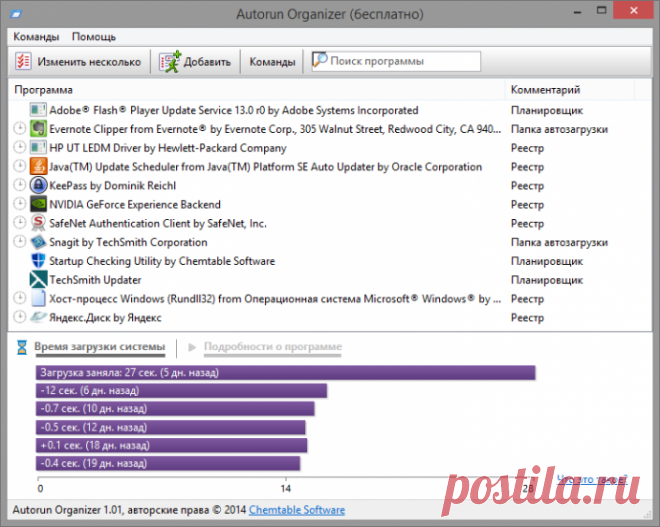660x527 pixels.
Task: Click the Snagit program icon
Action: pyautogui.click(x=38, y=242)
